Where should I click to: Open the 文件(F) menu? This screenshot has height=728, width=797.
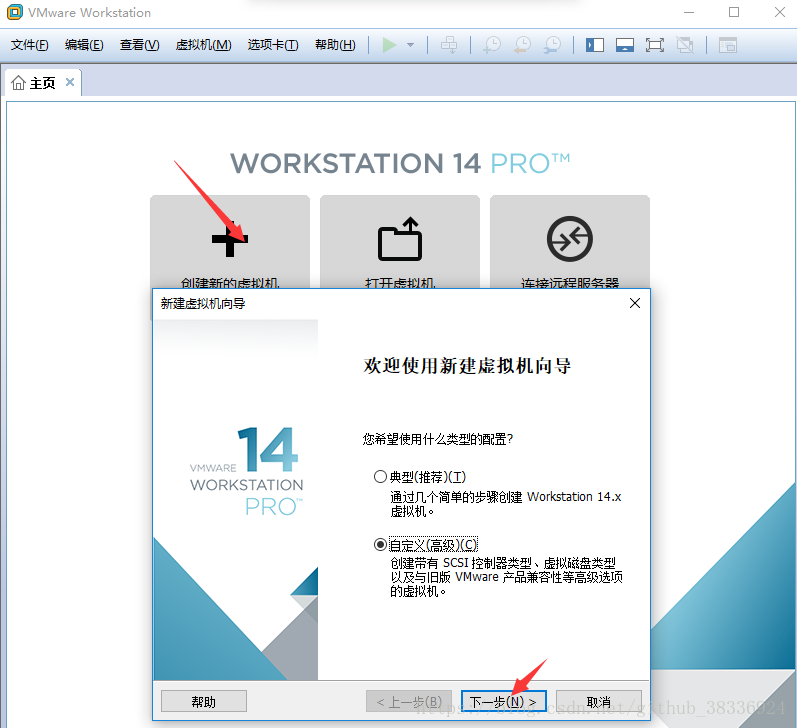click(29, 45)
